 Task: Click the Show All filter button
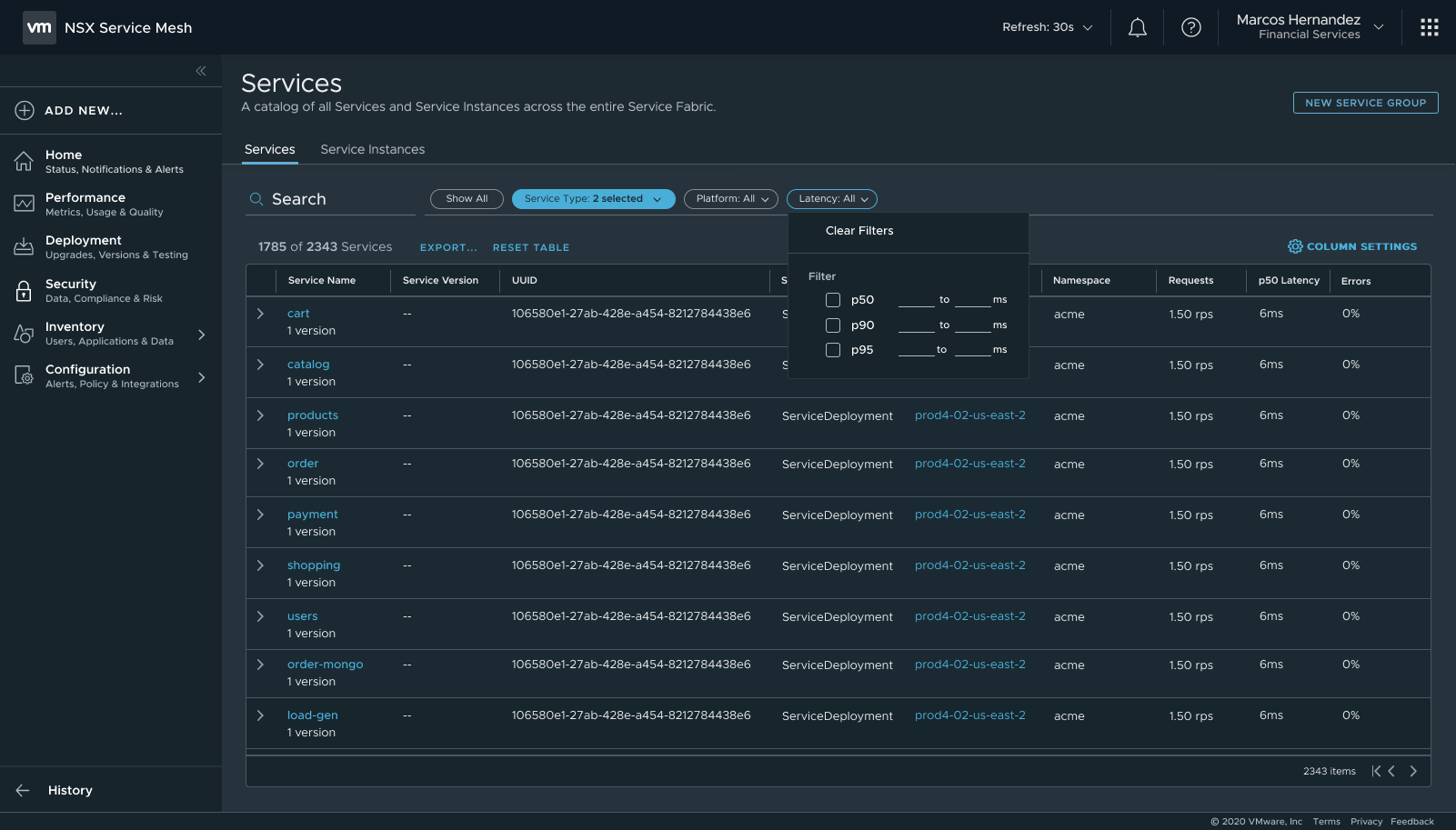pos(467,199)
